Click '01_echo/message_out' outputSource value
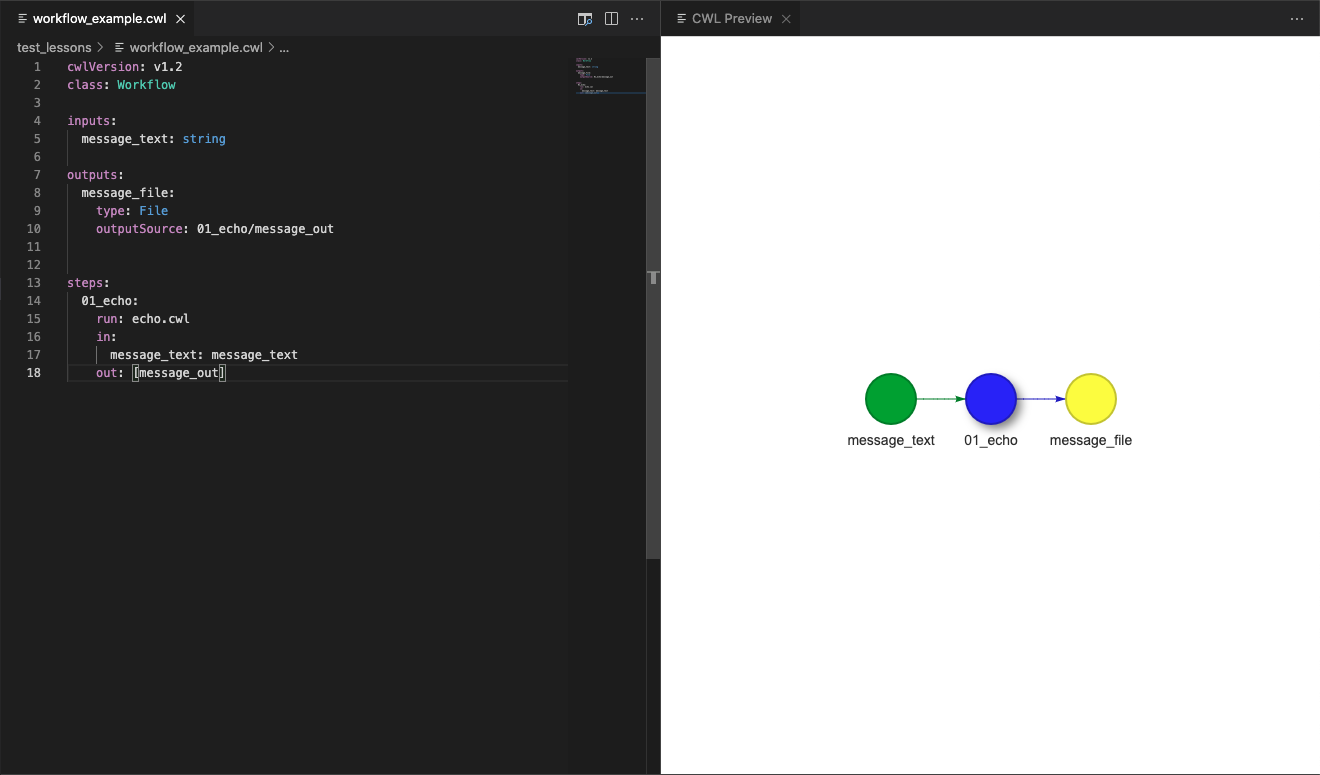The height and width of the screenshot is (775, 1320). [x=265, y=229]
